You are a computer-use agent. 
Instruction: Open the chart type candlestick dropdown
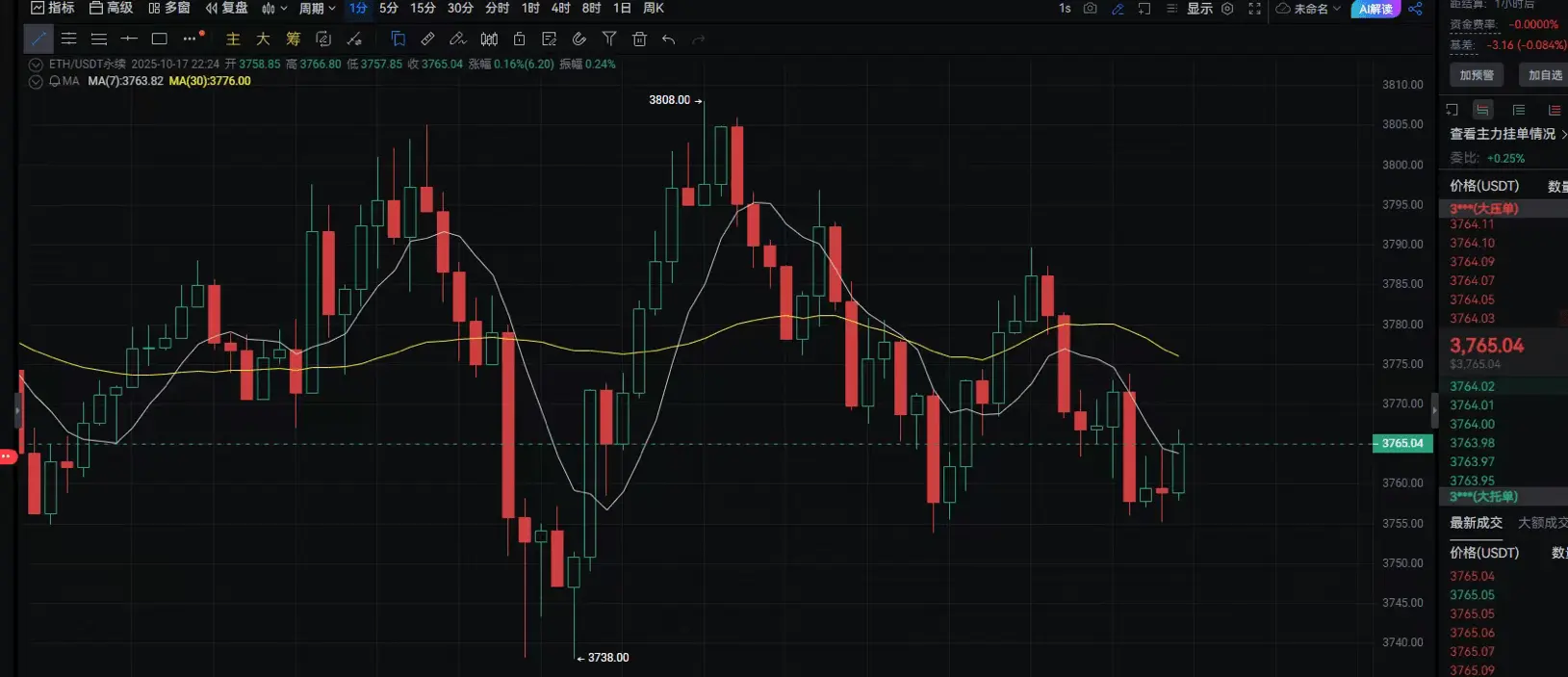pyautogui.click(x=274, y=8)
